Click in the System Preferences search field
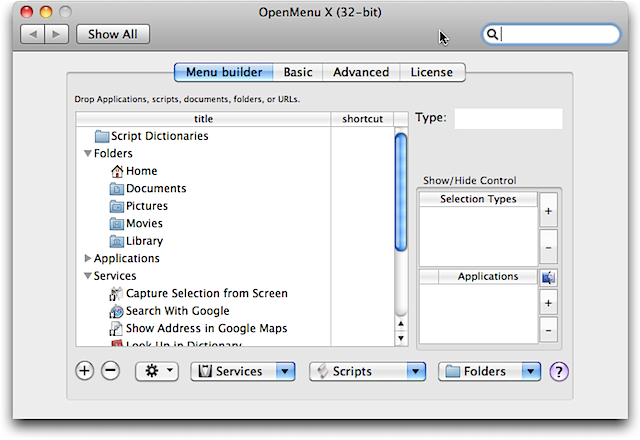The height and width of the screenshot is (440, 640). coord(551,34)
